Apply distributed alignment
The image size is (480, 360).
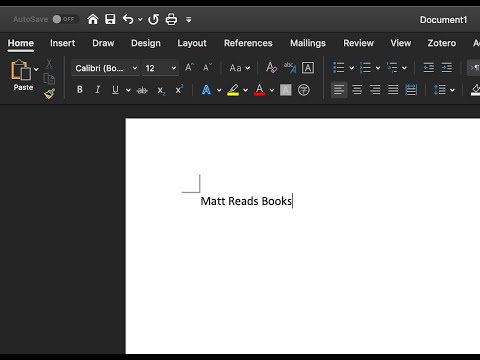coord(411,90)
